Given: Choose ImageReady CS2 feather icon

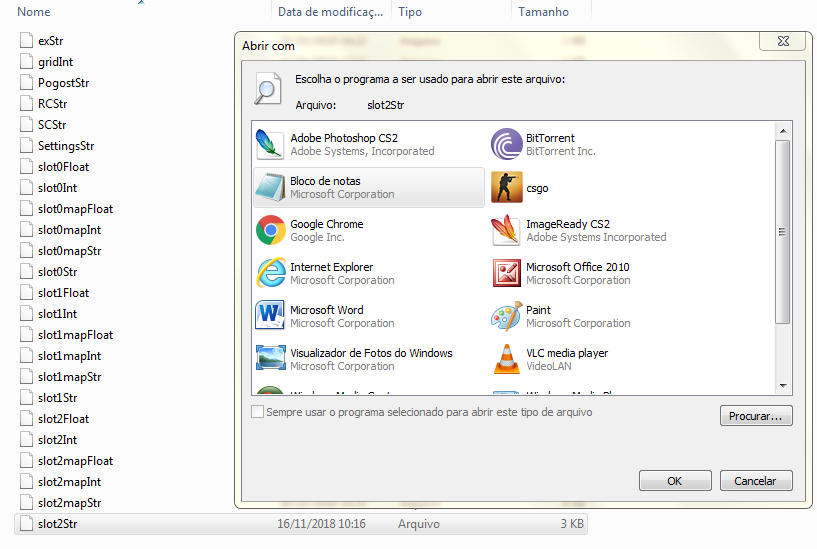Looking at the screenshot, I should (x=505, y=230).
